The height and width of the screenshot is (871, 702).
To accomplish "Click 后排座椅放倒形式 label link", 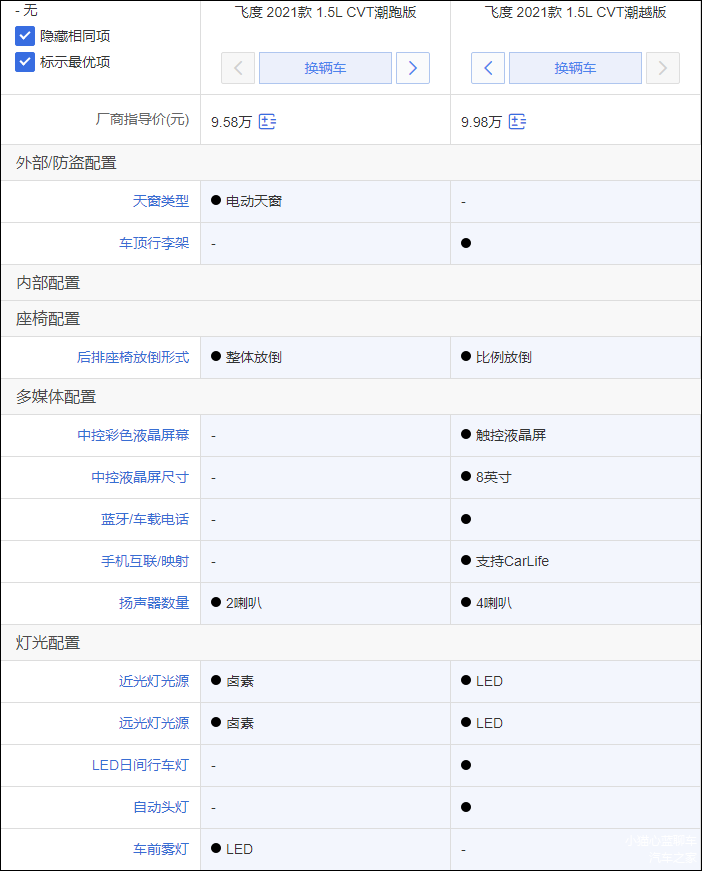I will click(132, 357).
